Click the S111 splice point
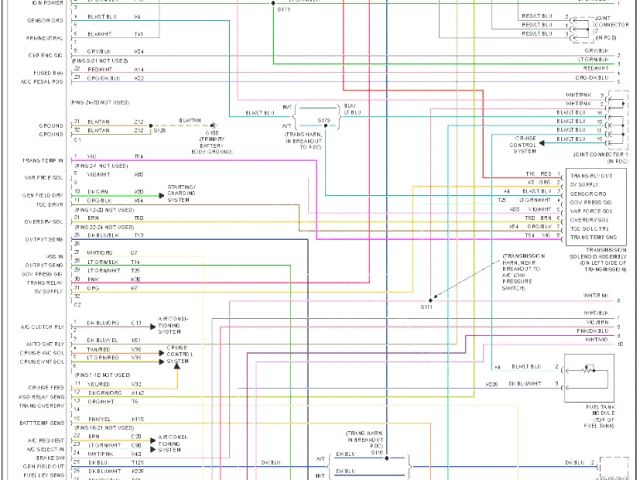640x480 pixels. (x=431, y=299)
